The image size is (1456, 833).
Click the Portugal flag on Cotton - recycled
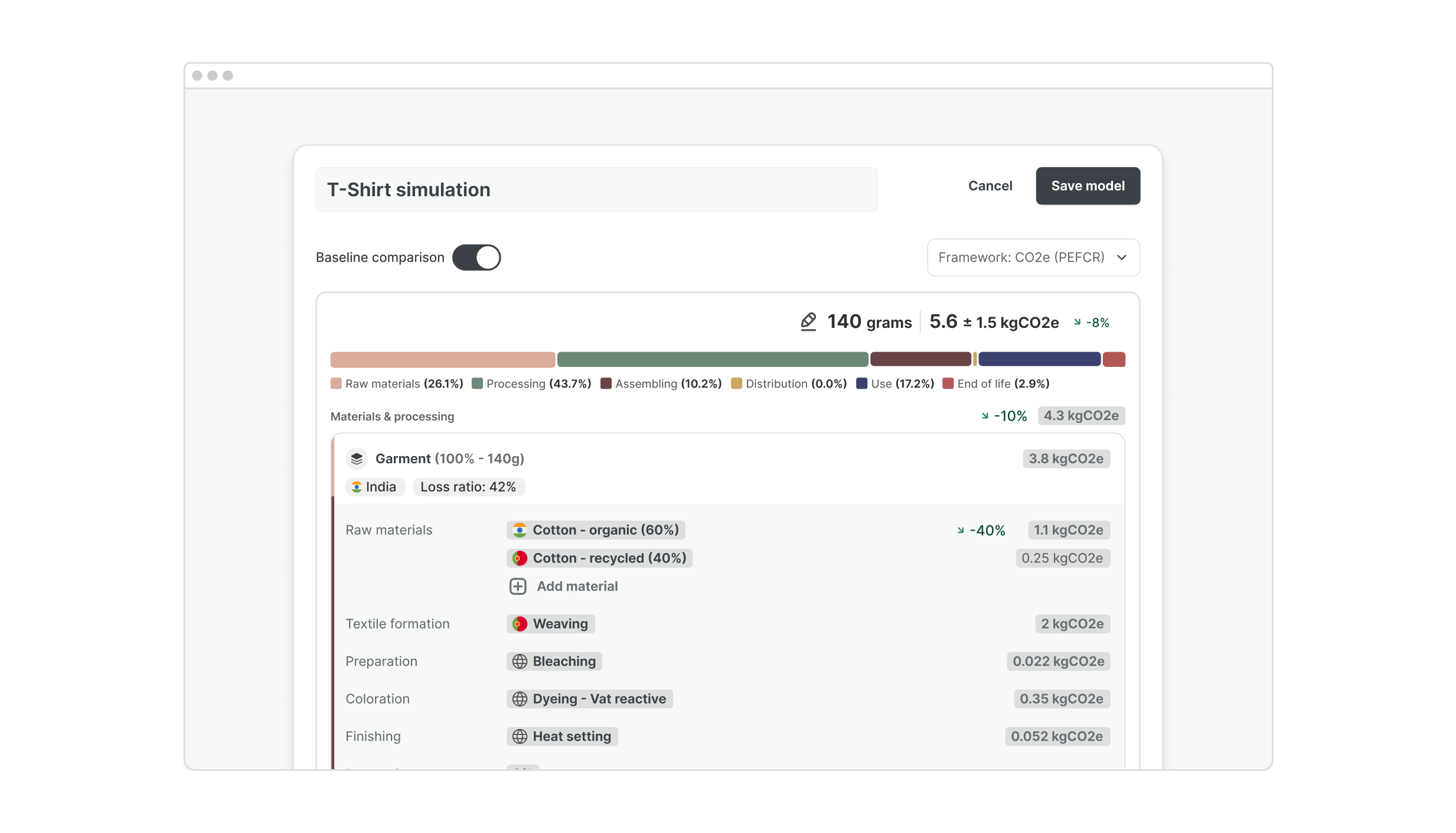pyautogui.click(x=520, y=558)
